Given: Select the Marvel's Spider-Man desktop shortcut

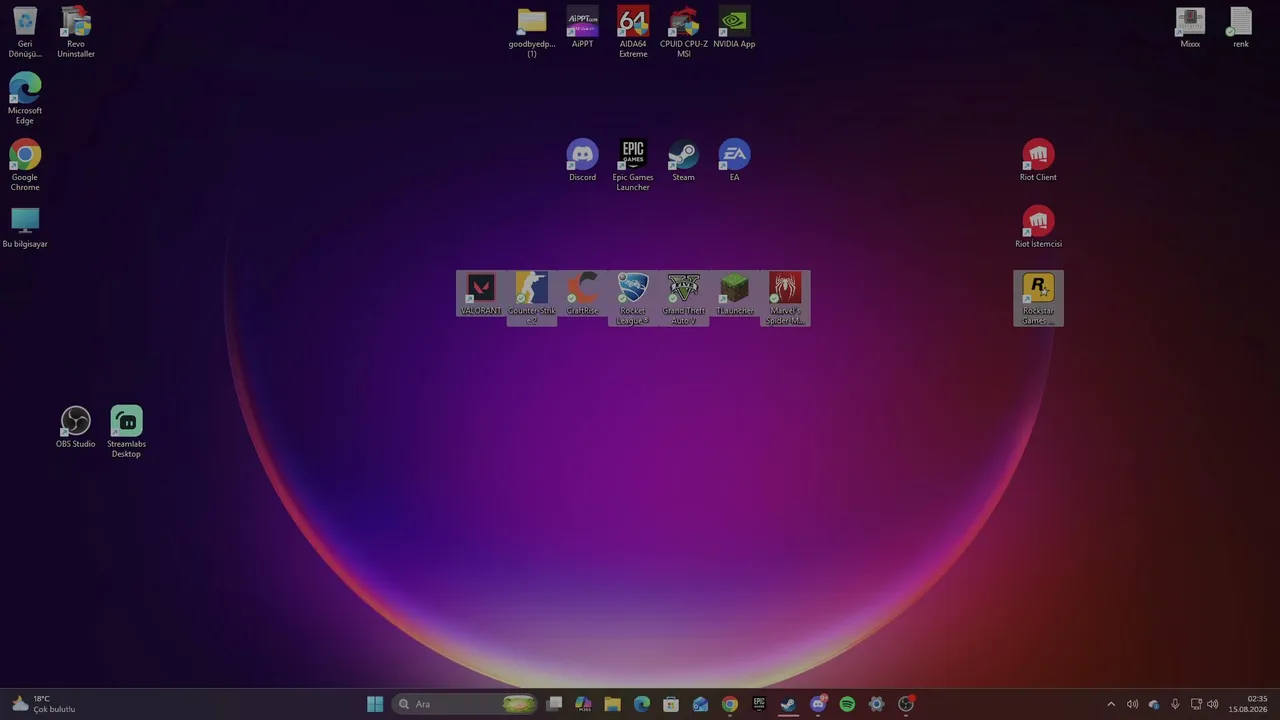Looking at the screenshot, I should pos(785,299).
